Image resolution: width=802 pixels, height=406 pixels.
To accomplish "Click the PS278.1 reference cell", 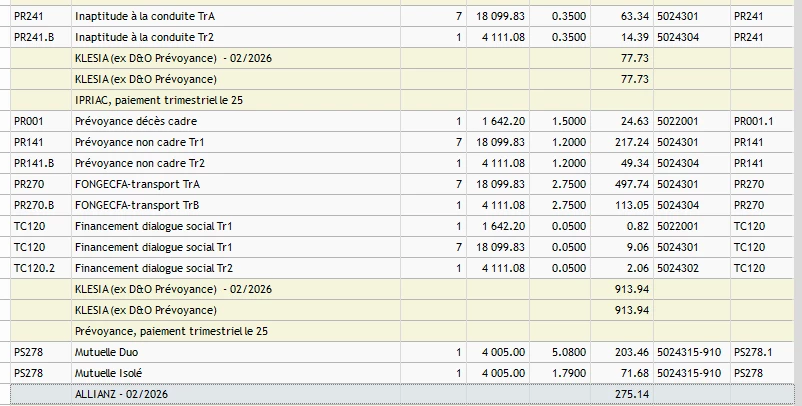I will [762, 352].
